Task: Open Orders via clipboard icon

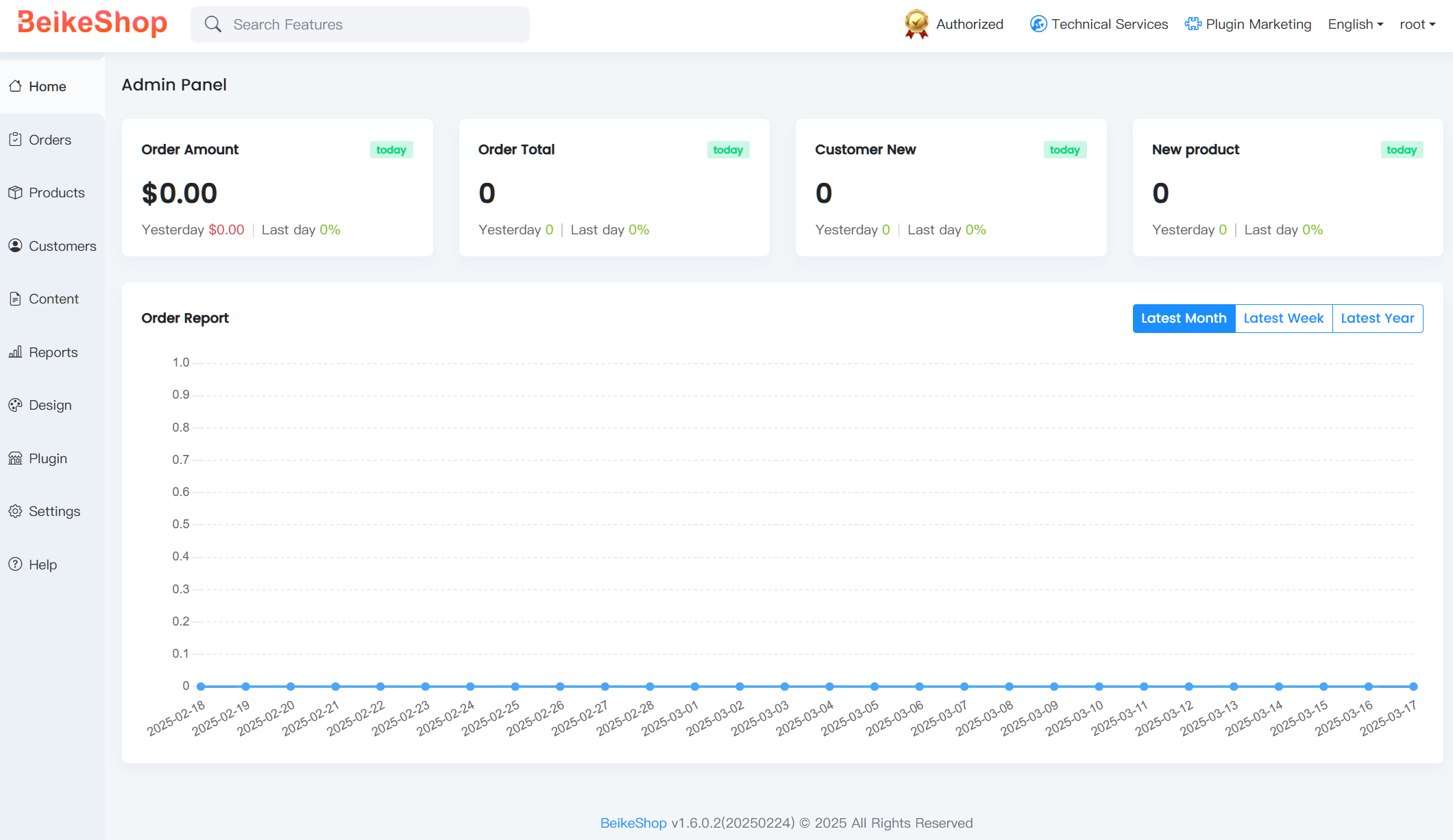Action: tap(15, 140)
